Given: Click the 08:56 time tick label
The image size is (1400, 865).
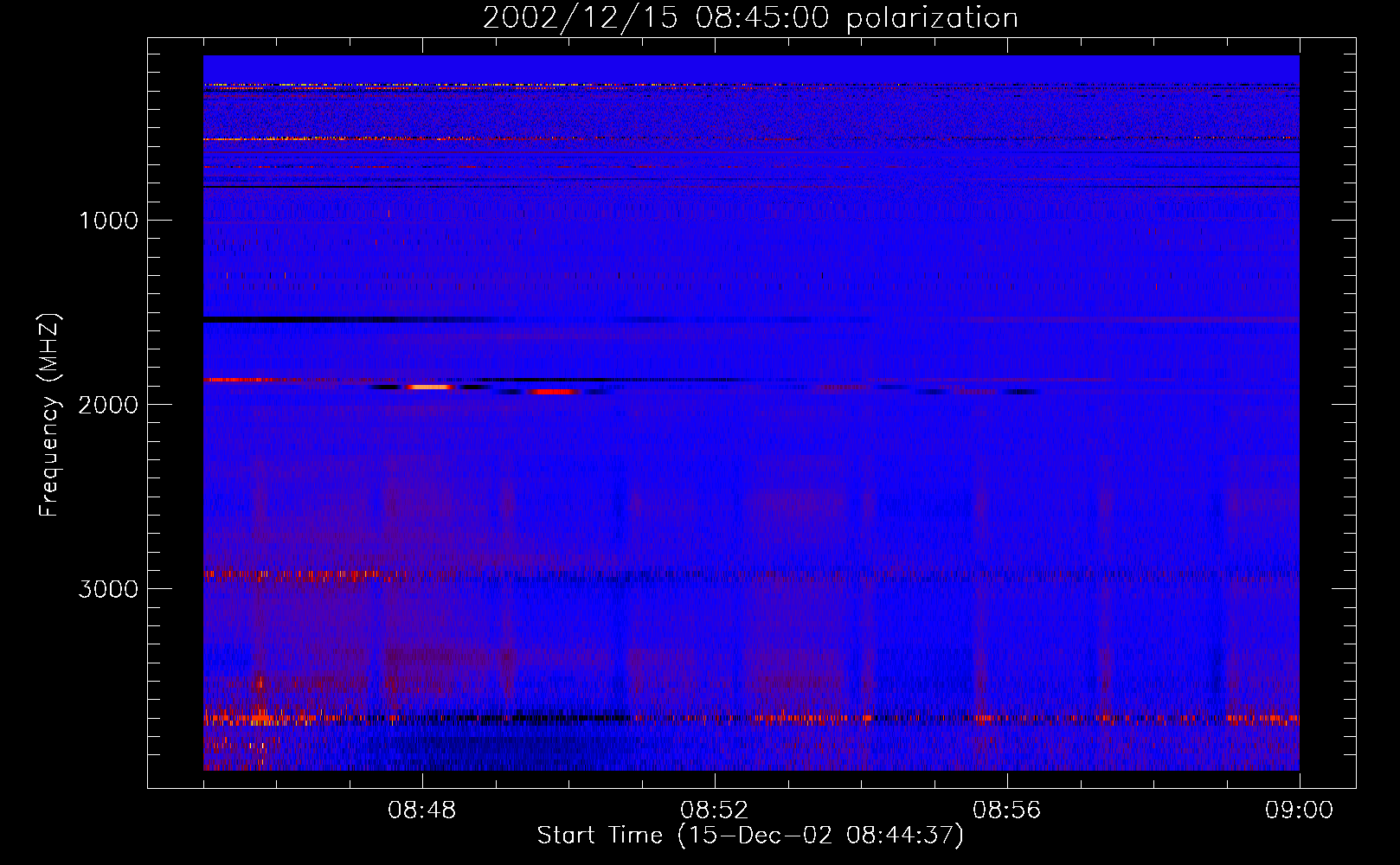Looking at the screenshot, I should [x=1007, y=811].
